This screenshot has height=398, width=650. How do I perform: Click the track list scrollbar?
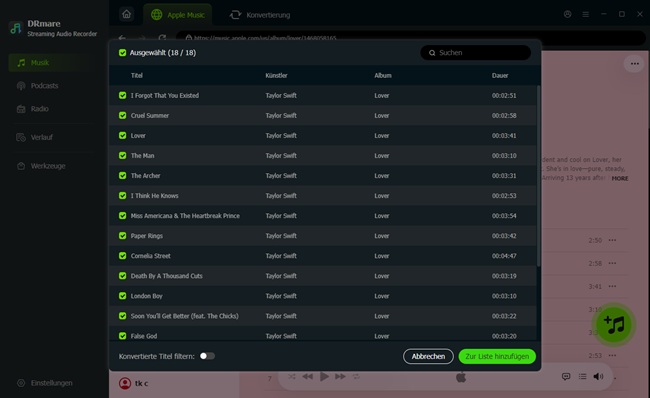point(538,176)
